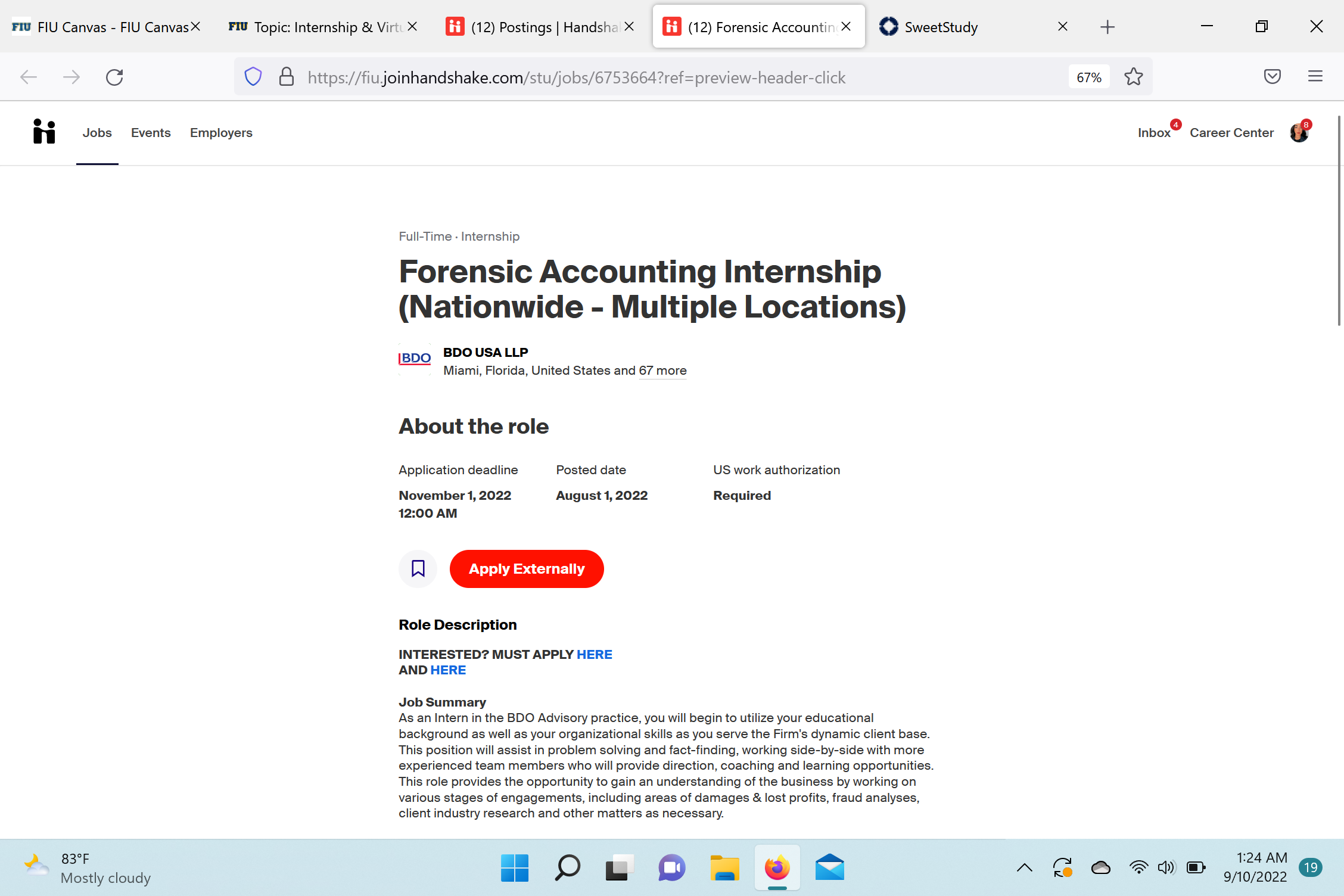The width and height of the screenshot is (1344, 896).
Task: Click the sync update tray icon
Action: coord(1063,867)
